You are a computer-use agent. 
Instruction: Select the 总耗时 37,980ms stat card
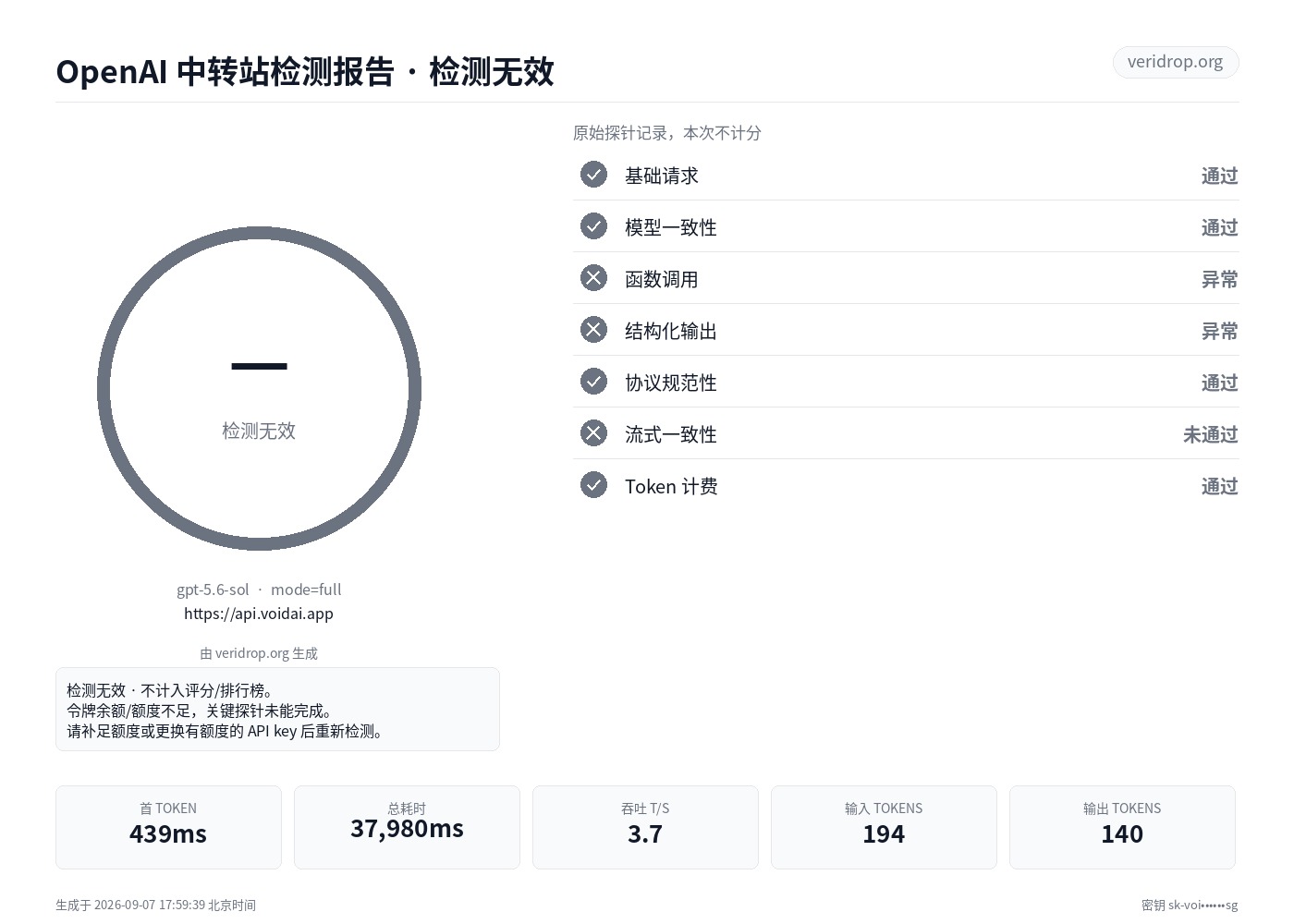point(407,827)
